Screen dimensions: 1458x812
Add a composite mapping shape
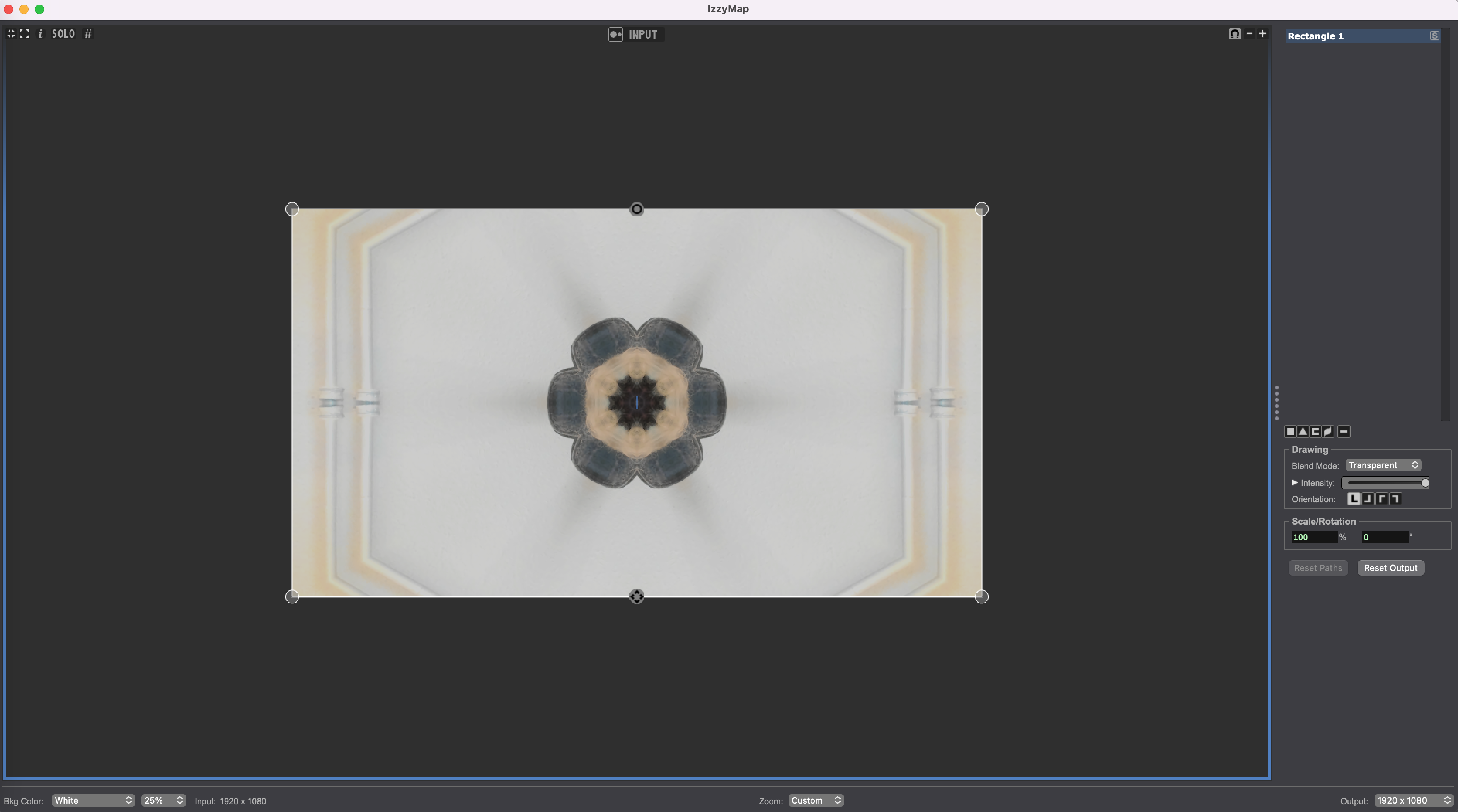click(x=1315, y=431)
